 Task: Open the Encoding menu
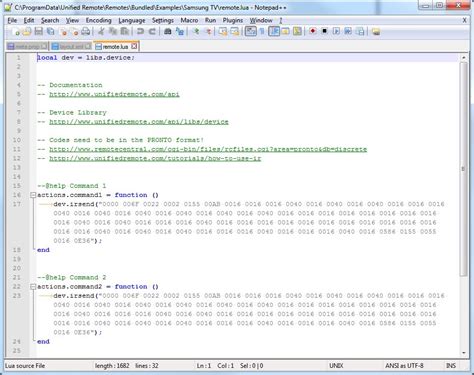coord(99,20)
